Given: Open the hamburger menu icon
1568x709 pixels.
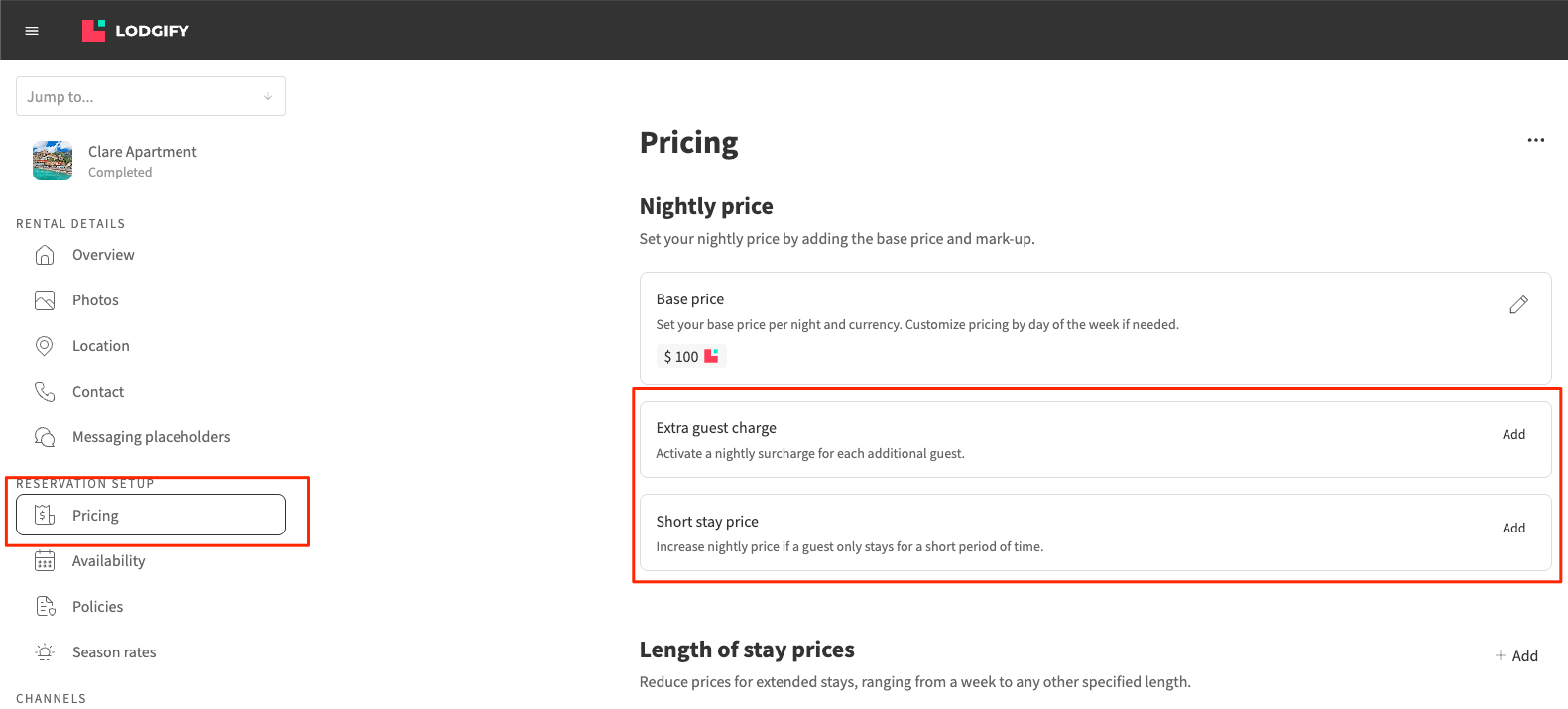Looking at the screenshot, I should pyautogui.click(x=32, y=31).
